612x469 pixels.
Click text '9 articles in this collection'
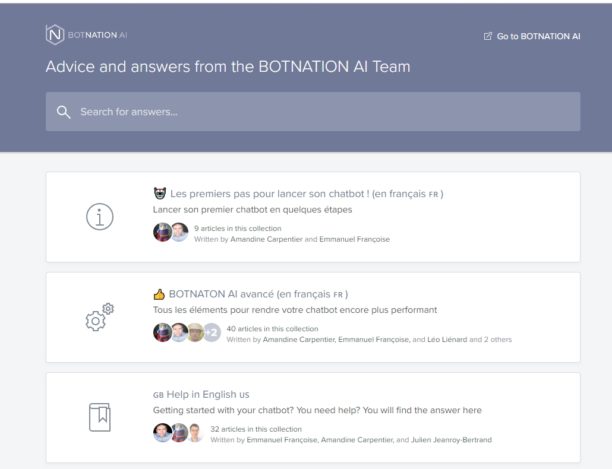coord(238,228)
